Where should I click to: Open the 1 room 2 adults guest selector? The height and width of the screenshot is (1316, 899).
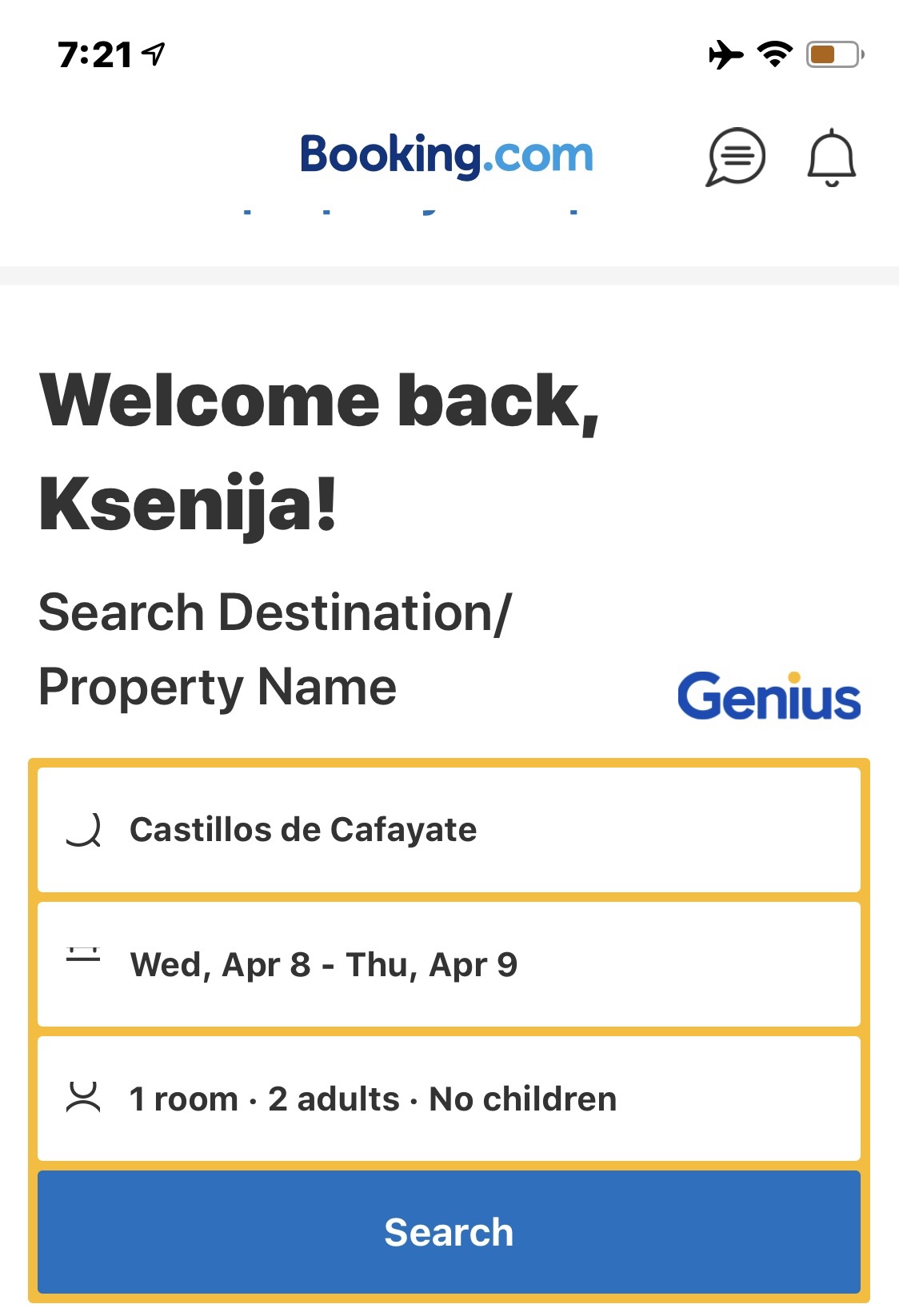pyautogui.click(x=448, y=1099)
